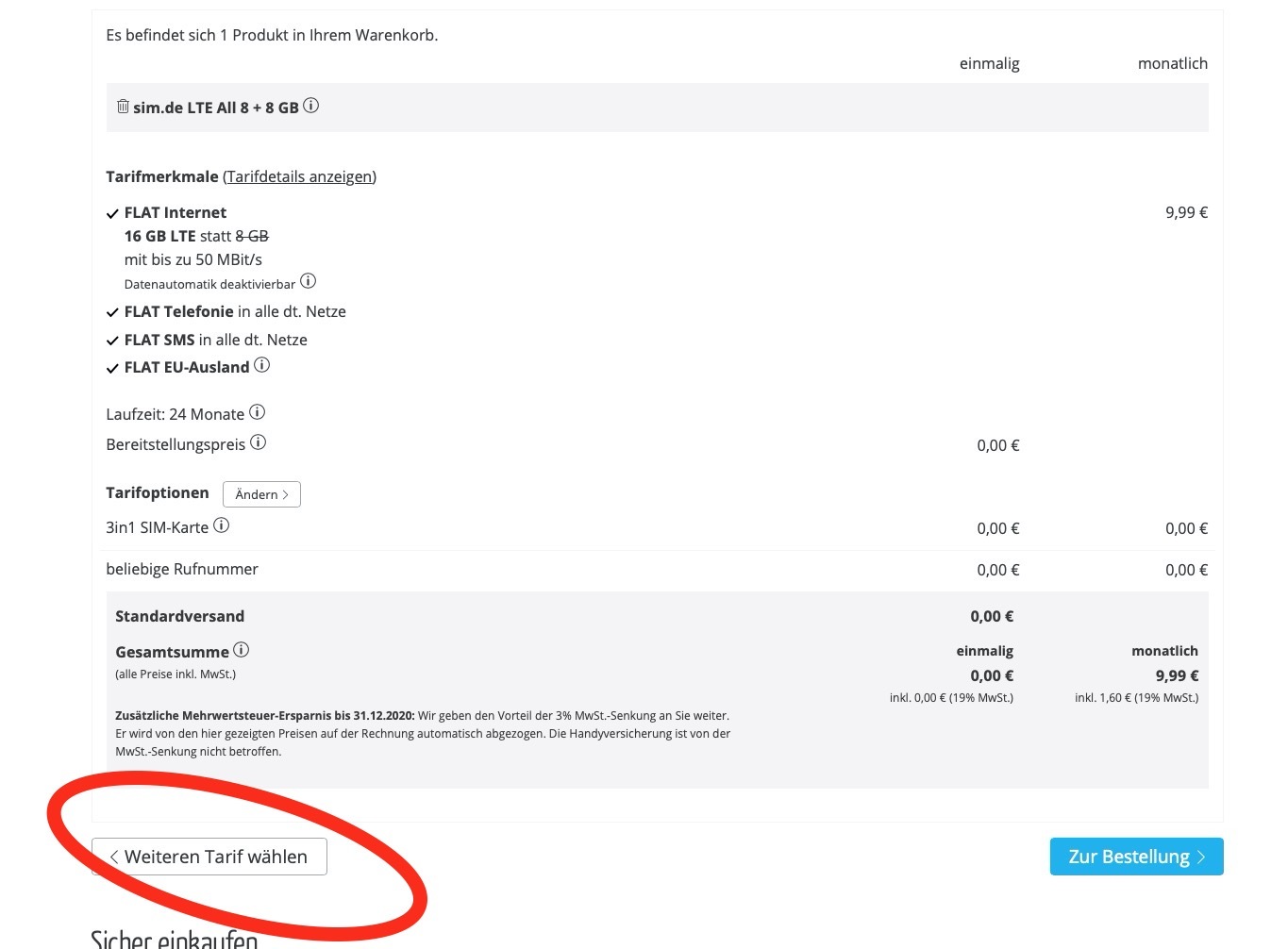Click the checkmark next to FLAT SMS
The width and height of the screenshot is (1288, 949).
pos(112,341)
